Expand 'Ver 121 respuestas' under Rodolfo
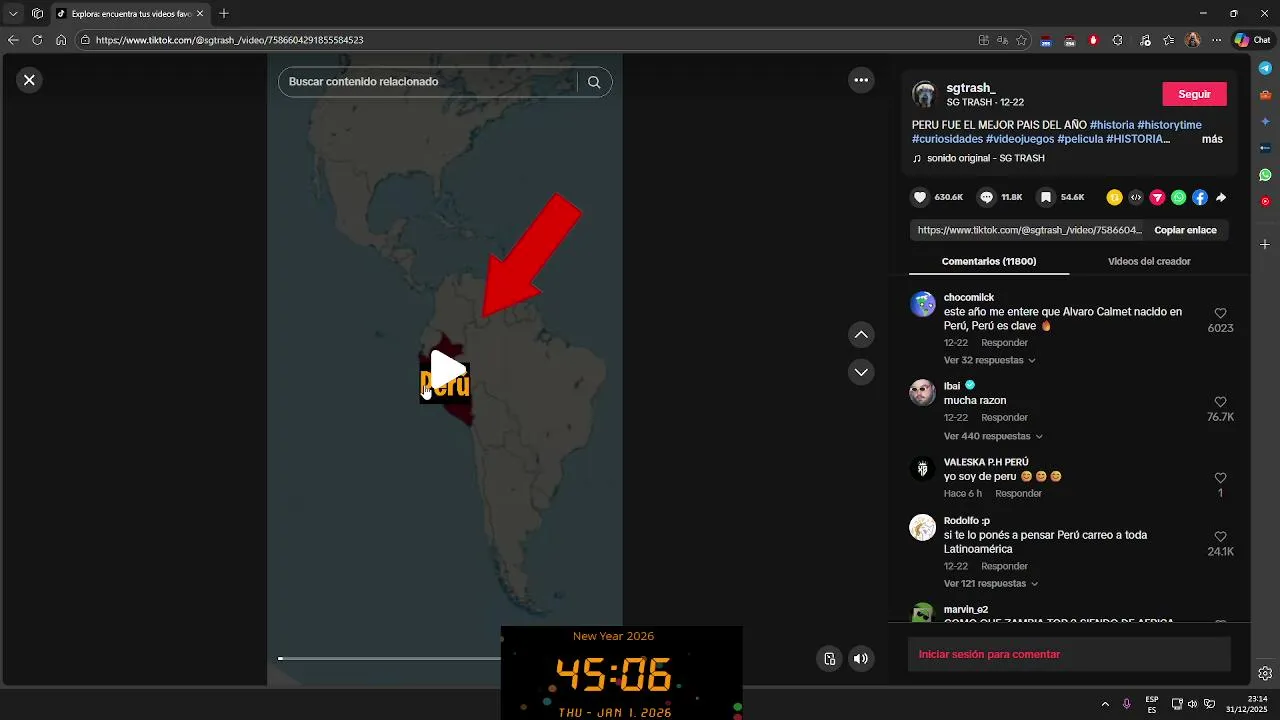The image size is (1280, 720). [x=989, y=583]
